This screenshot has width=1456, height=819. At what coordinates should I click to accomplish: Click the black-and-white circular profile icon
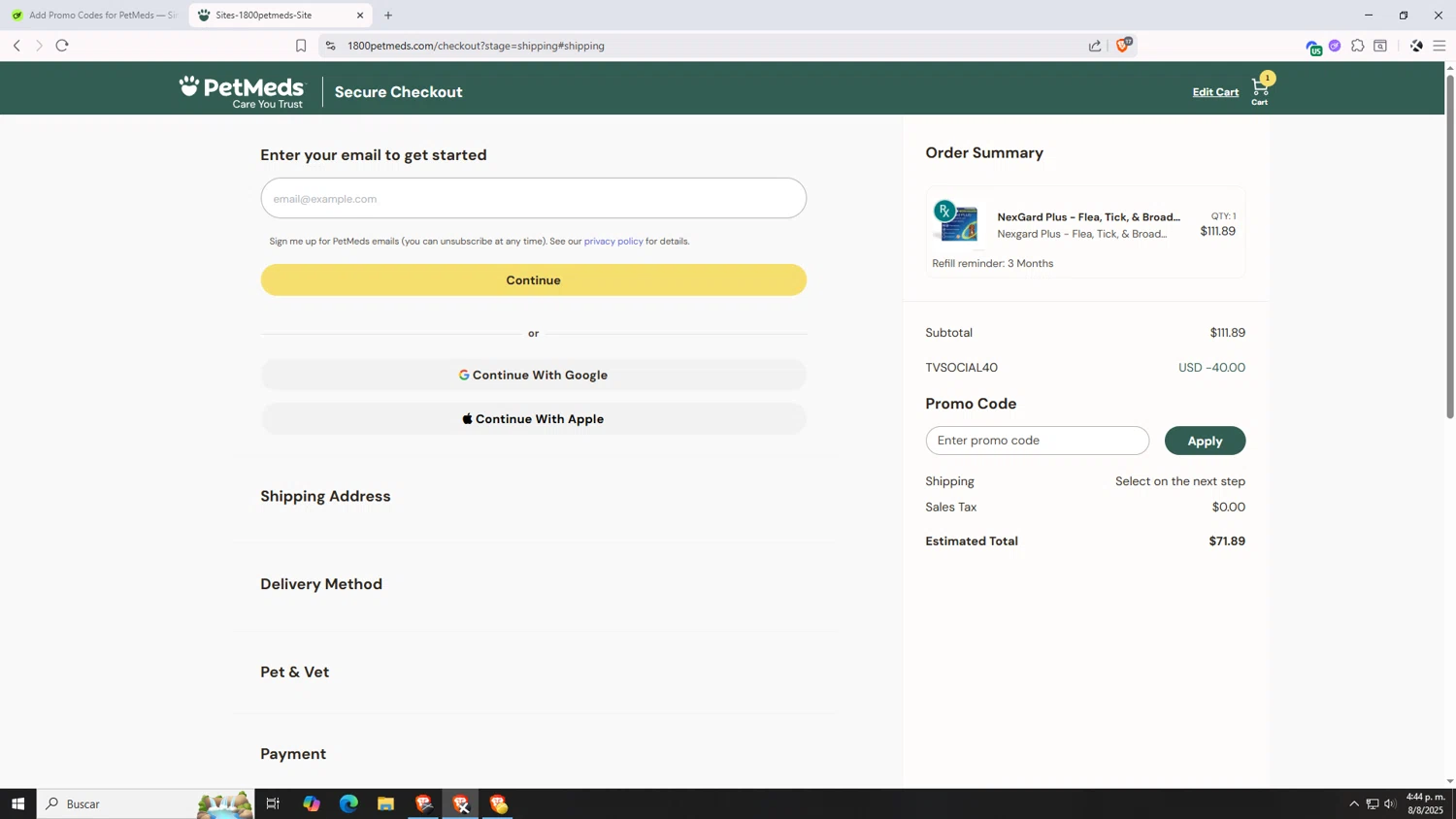[x=1416, y=46]
